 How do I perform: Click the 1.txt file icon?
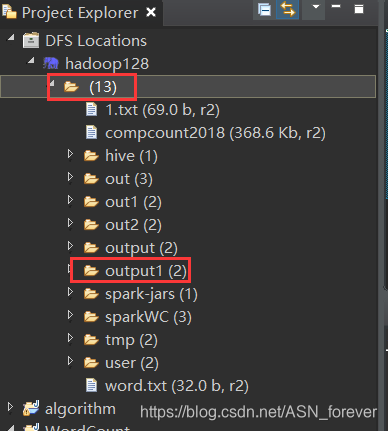91,109
